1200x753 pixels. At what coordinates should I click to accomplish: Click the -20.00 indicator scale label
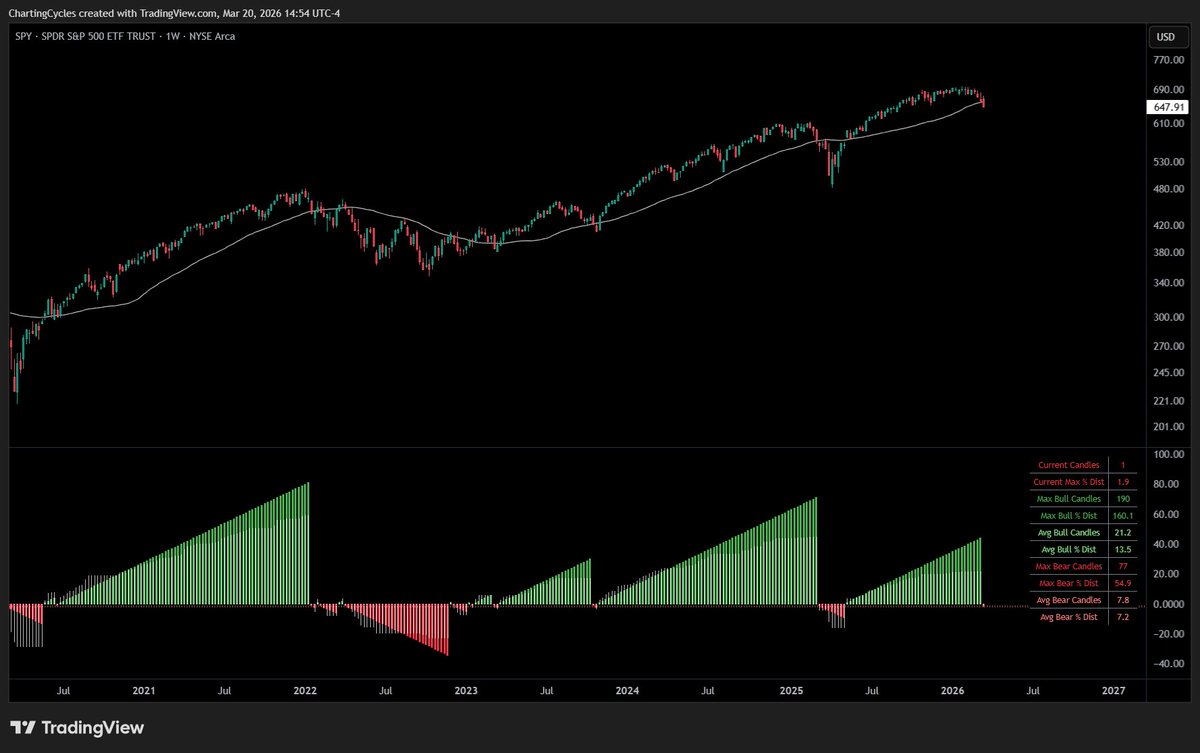click(x=1168, y=635)
